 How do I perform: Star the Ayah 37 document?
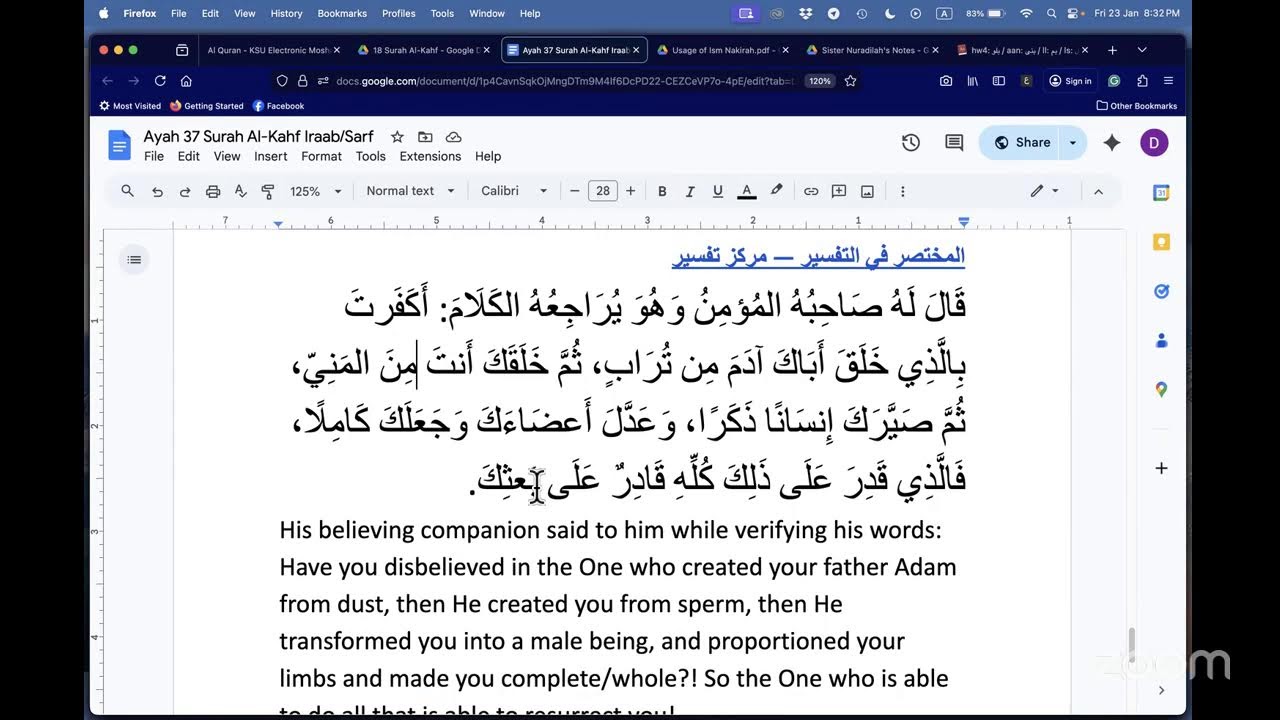pyautogui.click(x=397, y=137)
